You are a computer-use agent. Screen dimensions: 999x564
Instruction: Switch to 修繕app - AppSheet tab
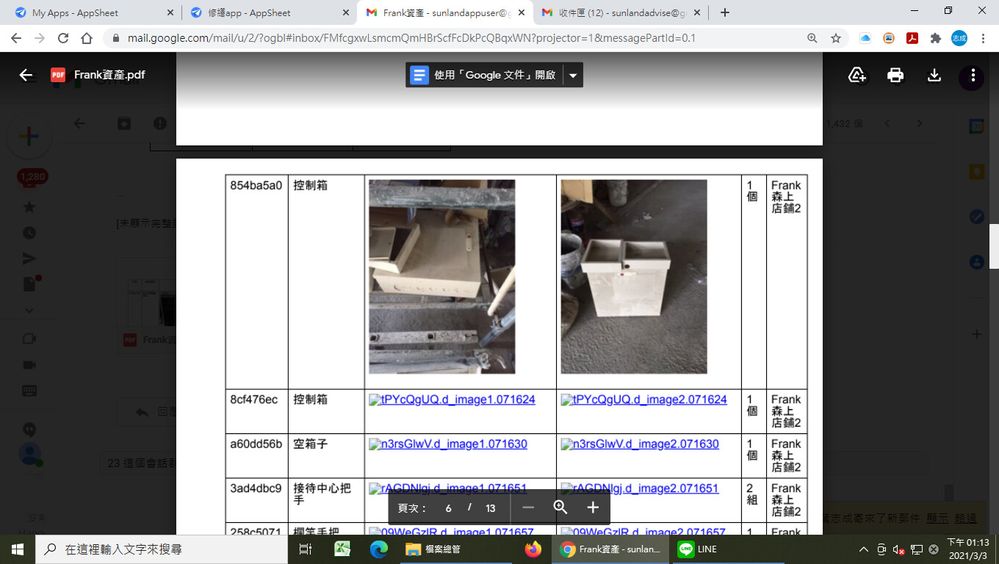[x=269, y=13]
